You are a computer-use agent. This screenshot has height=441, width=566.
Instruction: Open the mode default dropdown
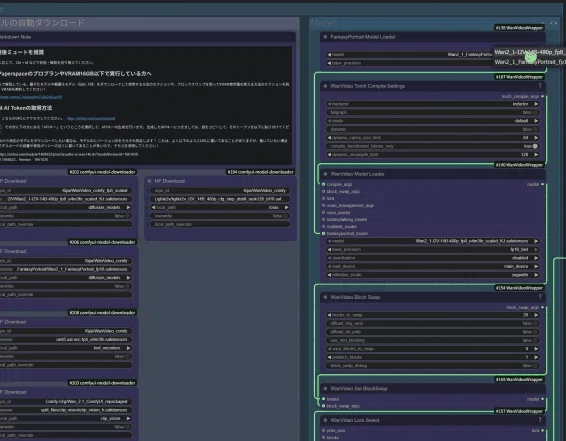coord(433,121)
